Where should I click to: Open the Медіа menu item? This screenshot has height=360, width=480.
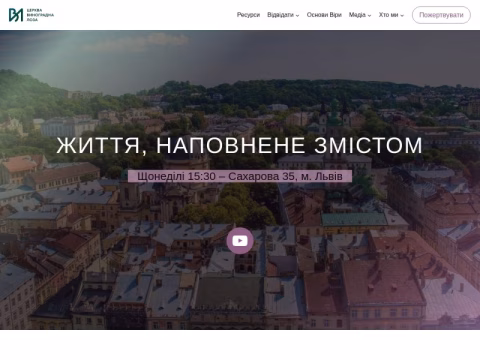coord(357,15)
